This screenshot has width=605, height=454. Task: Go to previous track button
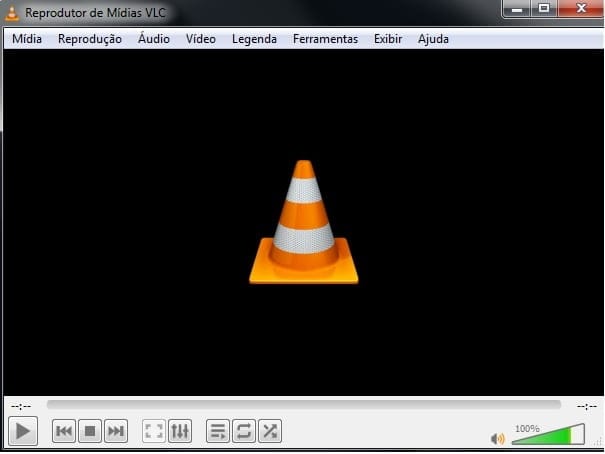pyautogui.click(x=64, y=431)
